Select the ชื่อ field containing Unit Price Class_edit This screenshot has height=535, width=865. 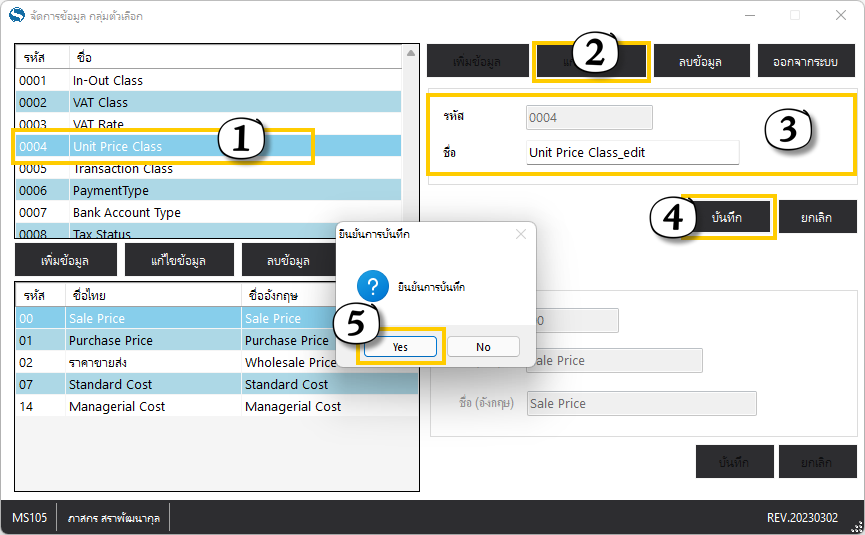(632, 152)
